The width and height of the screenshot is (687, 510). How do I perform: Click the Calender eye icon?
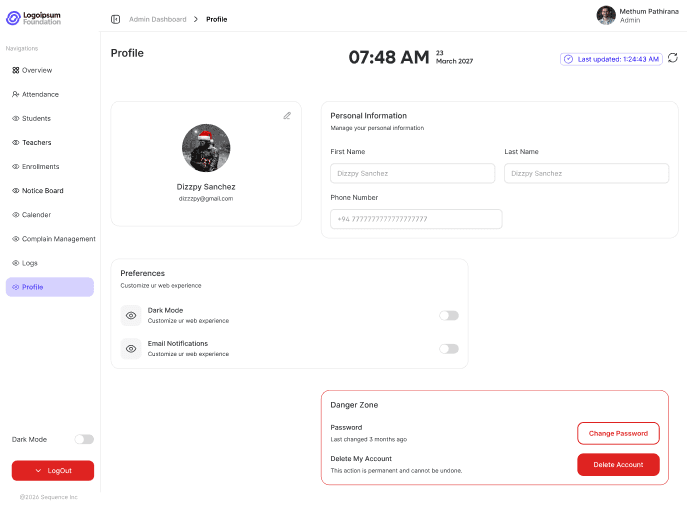point(16,215)
